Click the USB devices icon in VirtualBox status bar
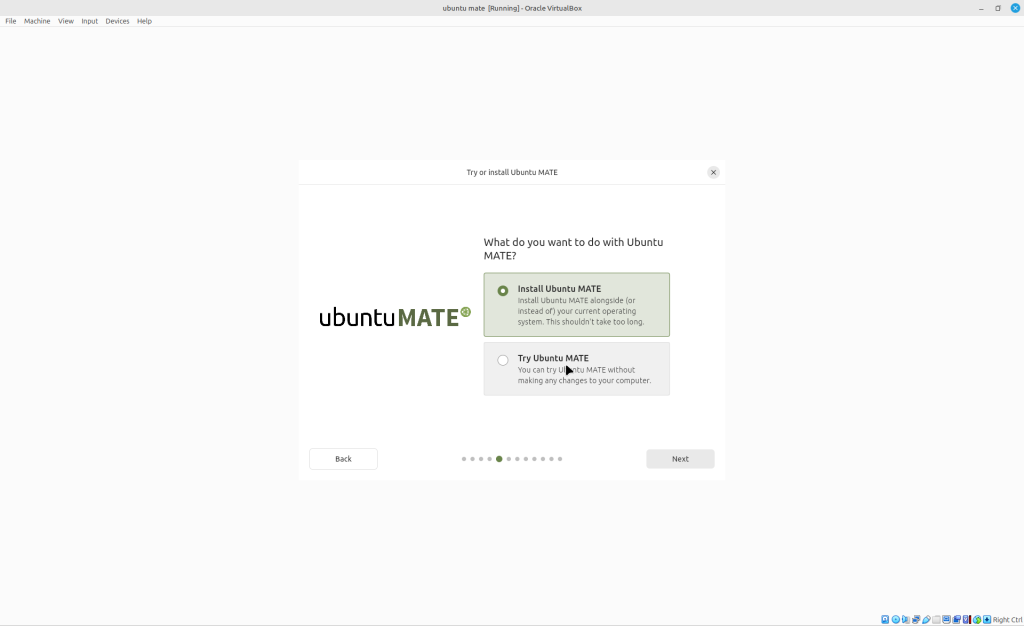 coord(926,619)
